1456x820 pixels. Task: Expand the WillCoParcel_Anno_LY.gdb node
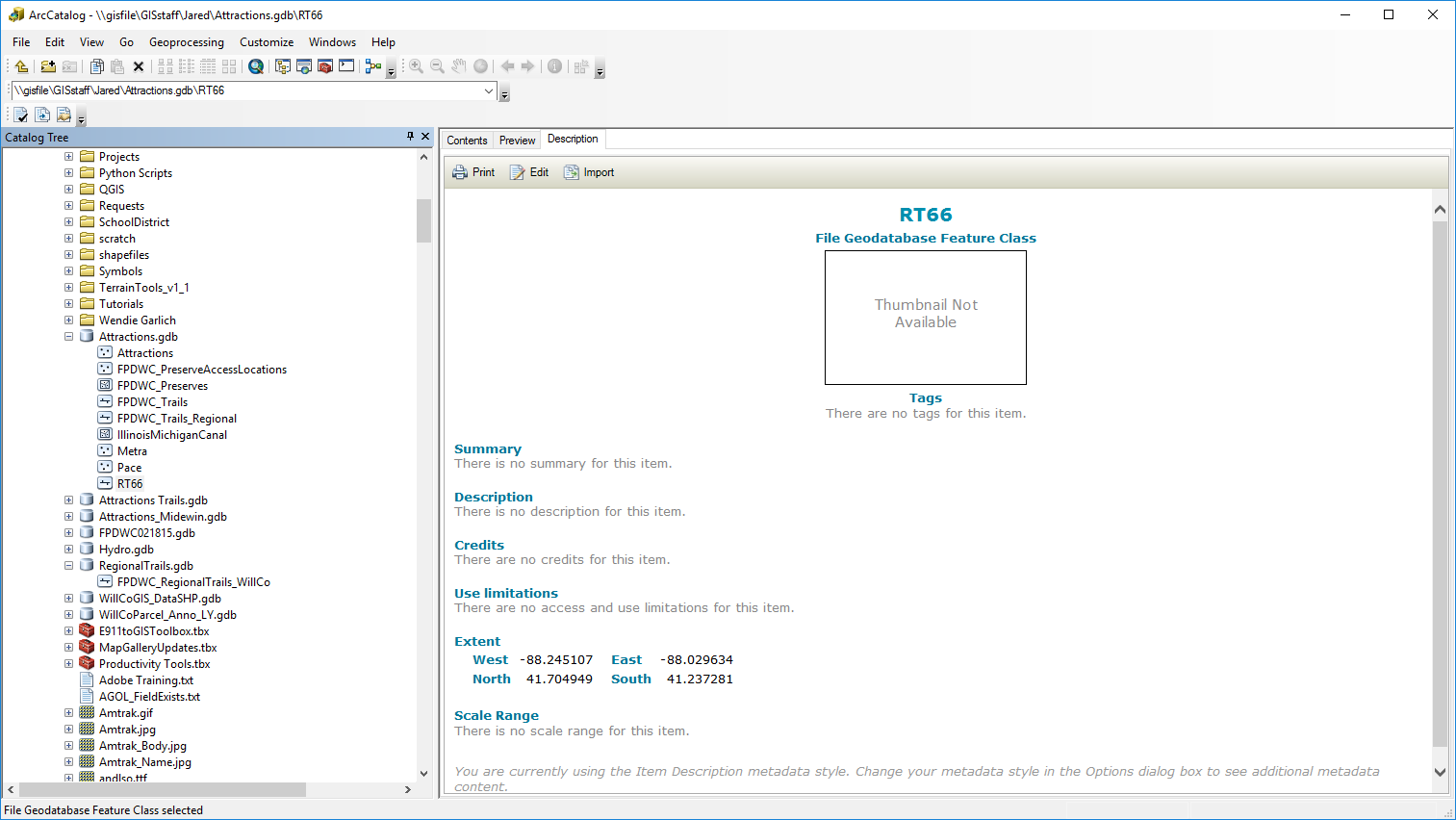coord(68,615)
